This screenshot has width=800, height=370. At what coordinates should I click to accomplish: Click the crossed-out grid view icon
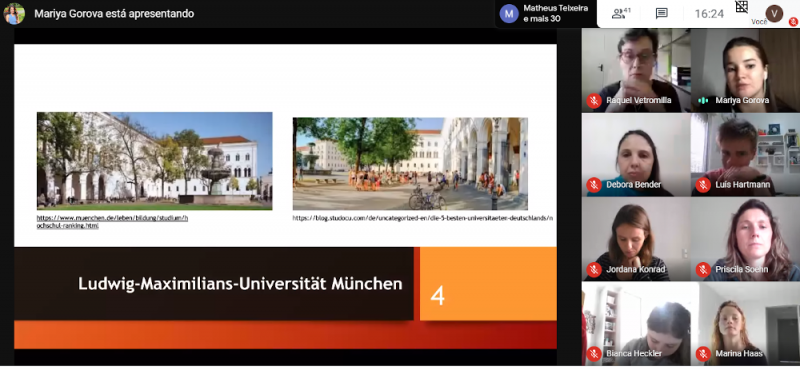(x=741, y=6)
